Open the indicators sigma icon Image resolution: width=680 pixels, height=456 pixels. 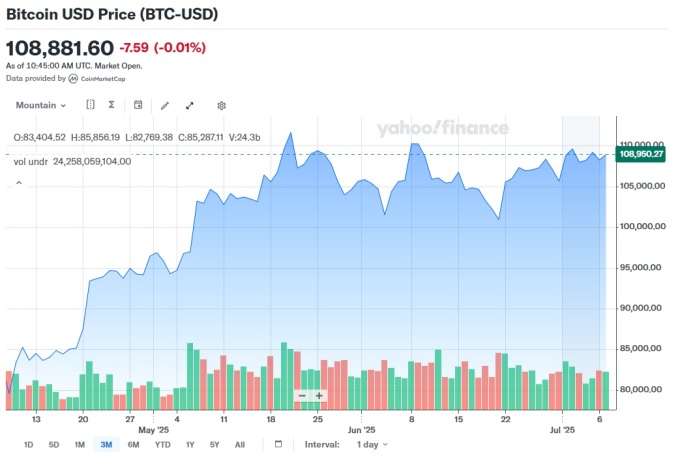tap(111, 105)
